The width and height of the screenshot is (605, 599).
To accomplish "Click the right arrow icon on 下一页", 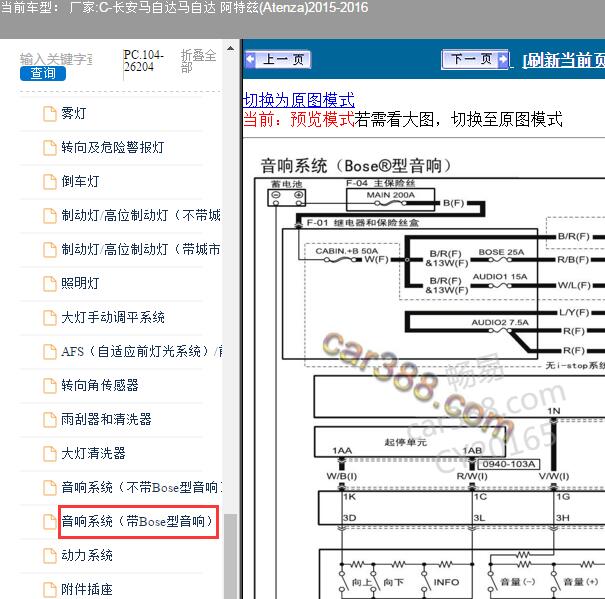I will tap(503, 59).
